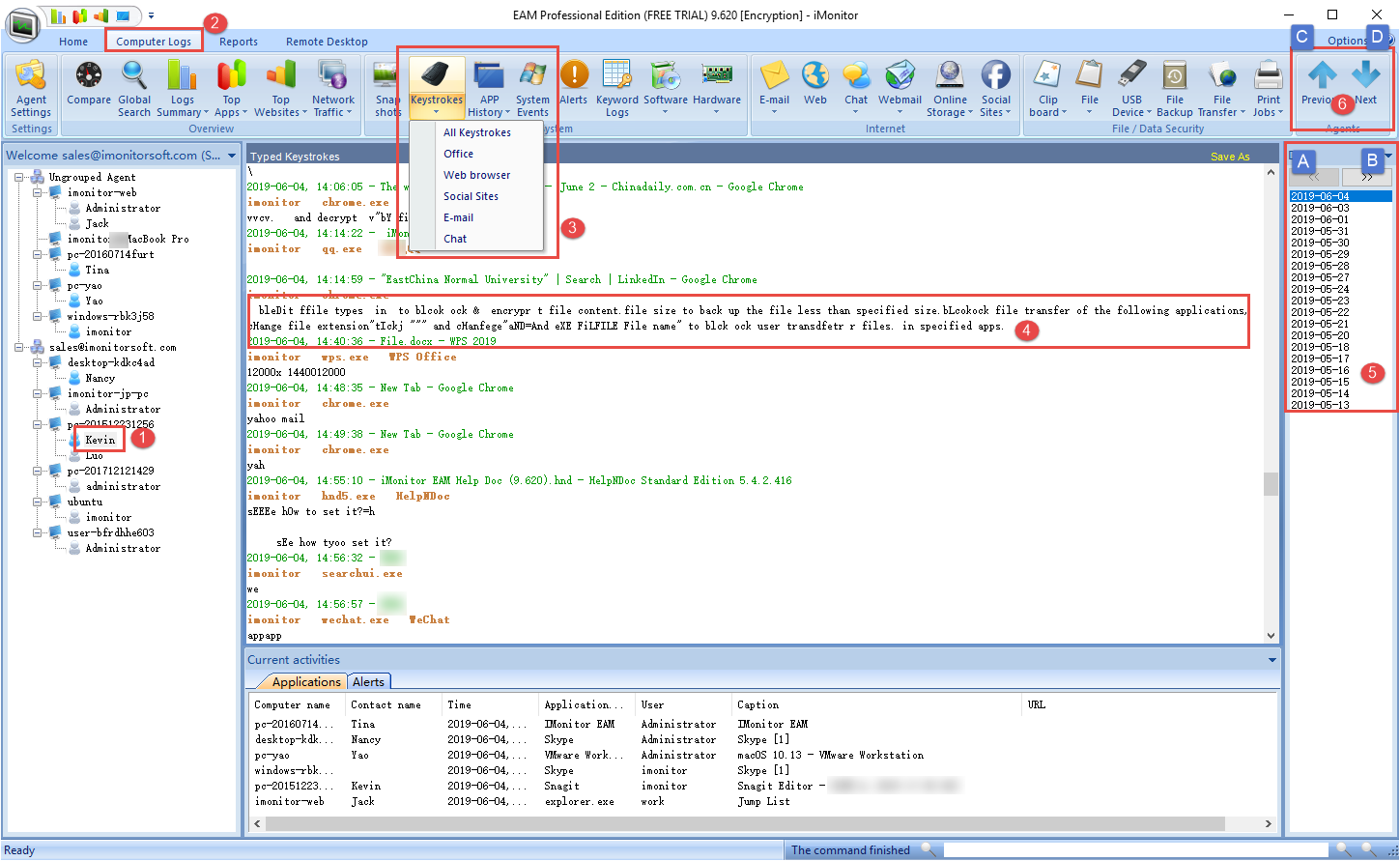
Task: Open the Print Jobs icon
Action: 1268,77
